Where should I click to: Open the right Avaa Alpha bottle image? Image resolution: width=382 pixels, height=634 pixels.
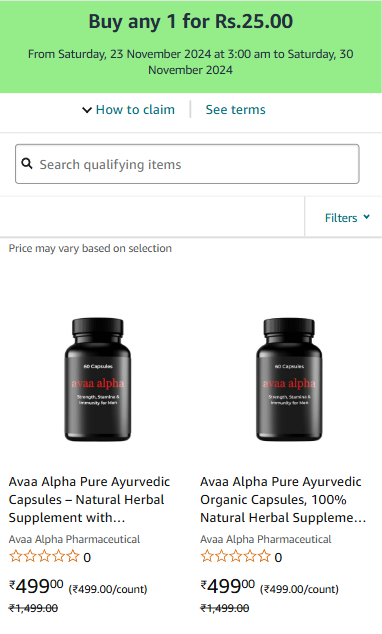pyautogui.click(x=289, y=379)
